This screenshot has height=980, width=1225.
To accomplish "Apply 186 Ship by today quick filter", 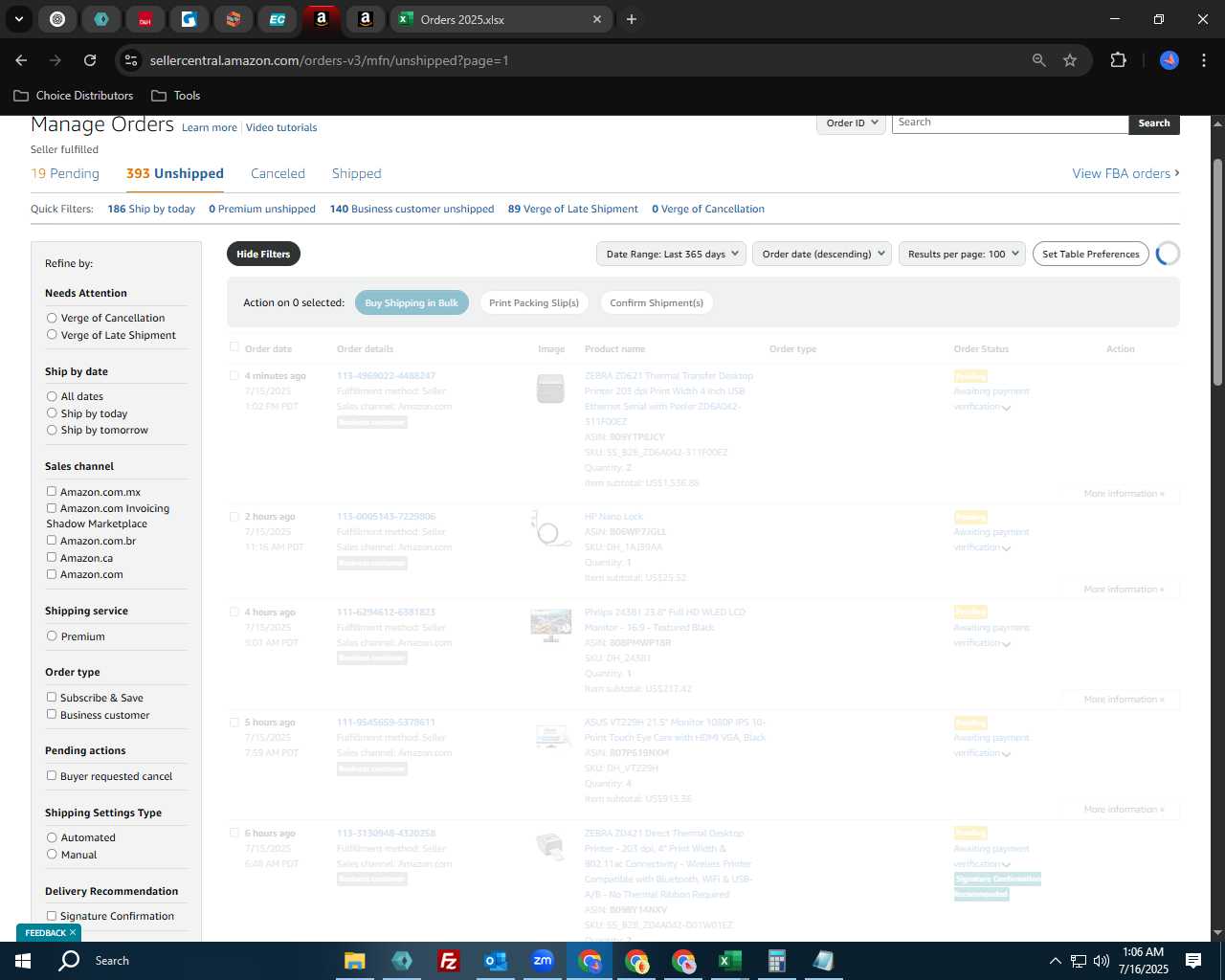I will click(x=151, y=209).
